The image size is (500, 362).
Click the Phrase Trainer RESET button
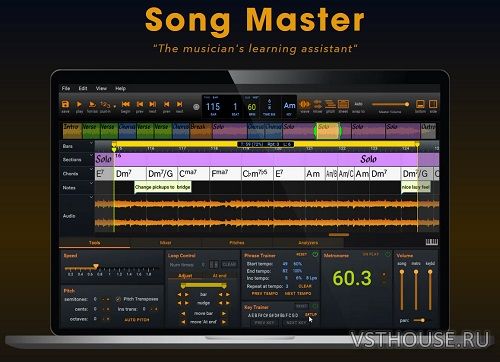point(302,254)
